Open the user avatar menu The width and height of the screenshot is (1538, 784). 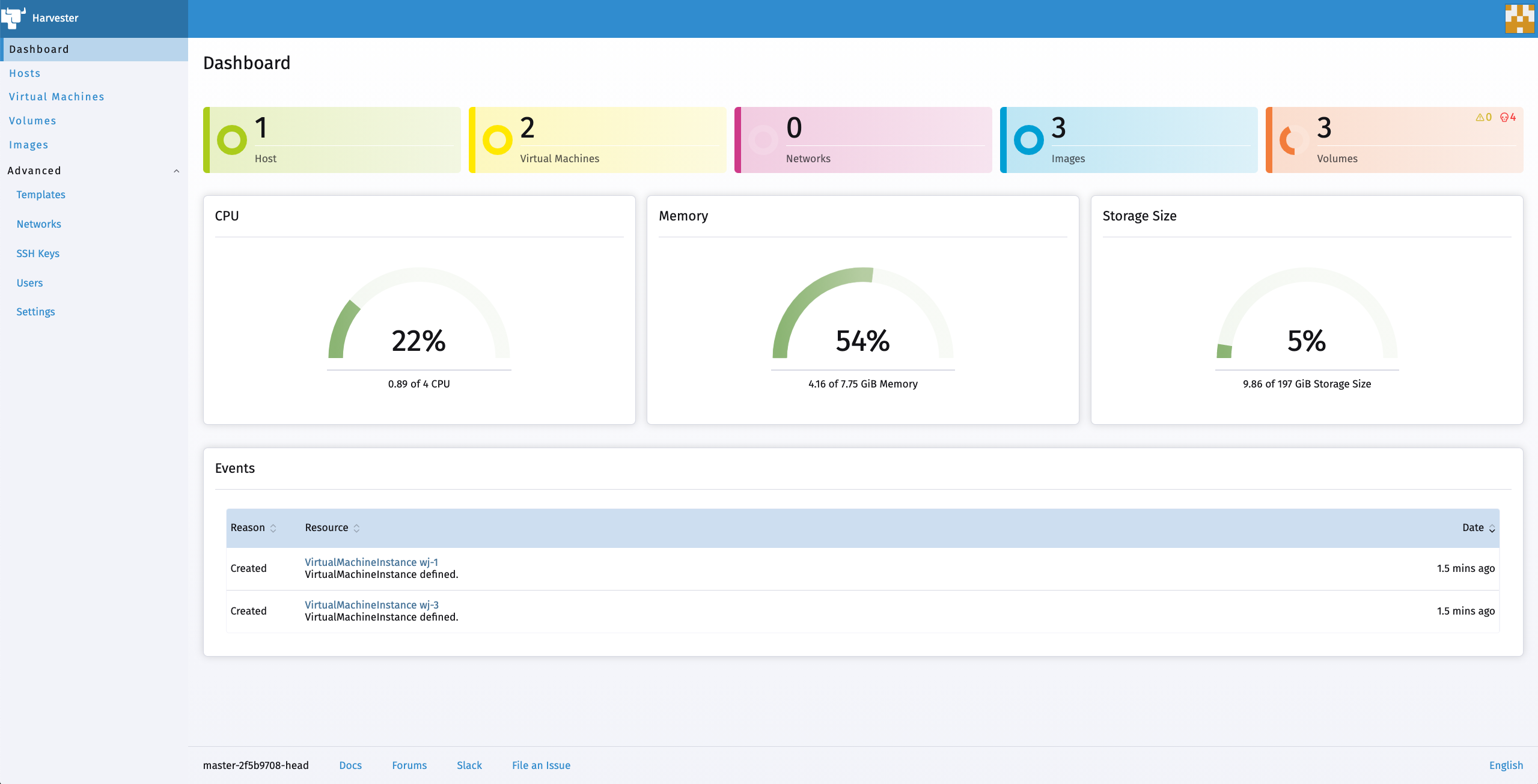click(1519, 18)
